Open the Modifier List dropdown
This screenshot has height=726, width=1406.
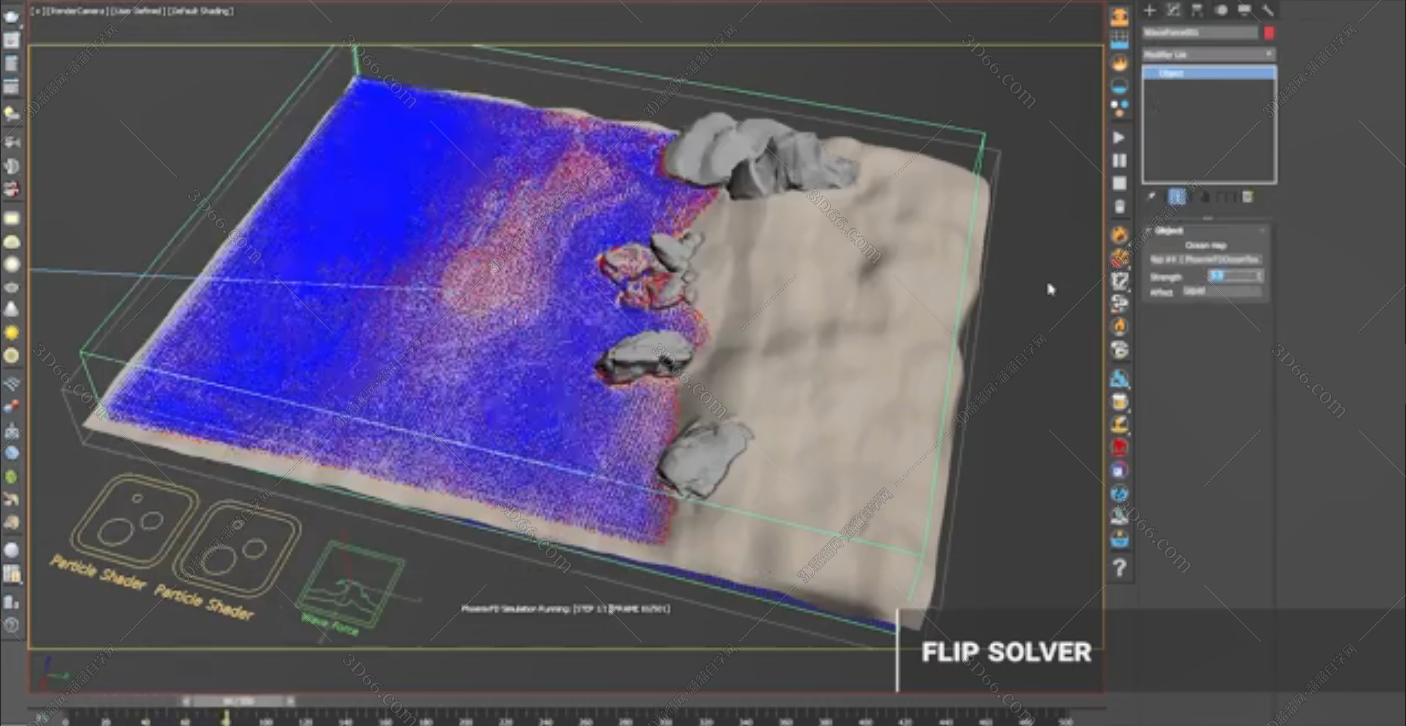click(x=1208, y=55)
